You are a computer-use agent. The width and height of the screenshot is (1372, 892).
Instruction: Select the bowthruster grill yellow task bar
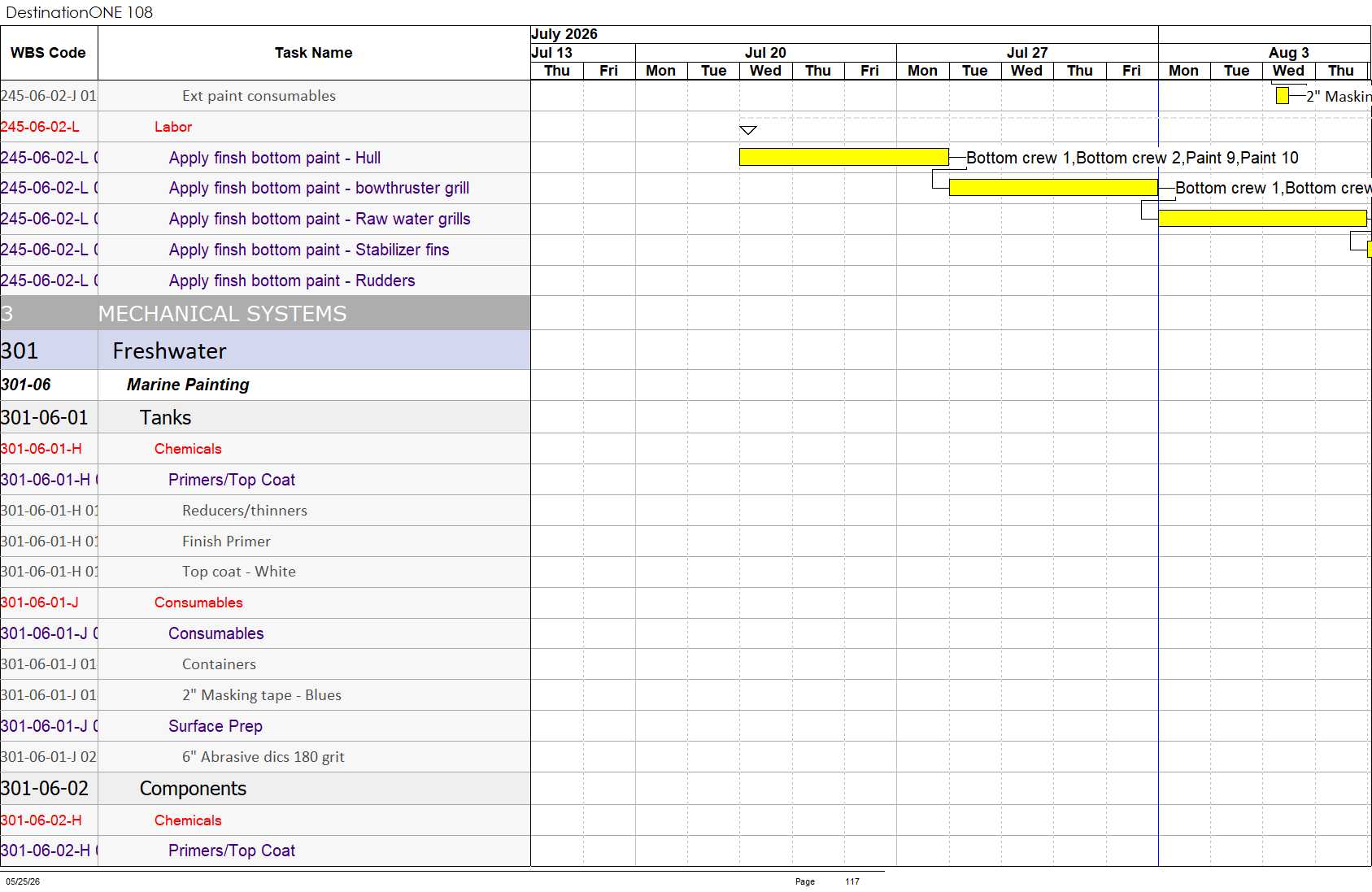click(x=1053, y=188)
